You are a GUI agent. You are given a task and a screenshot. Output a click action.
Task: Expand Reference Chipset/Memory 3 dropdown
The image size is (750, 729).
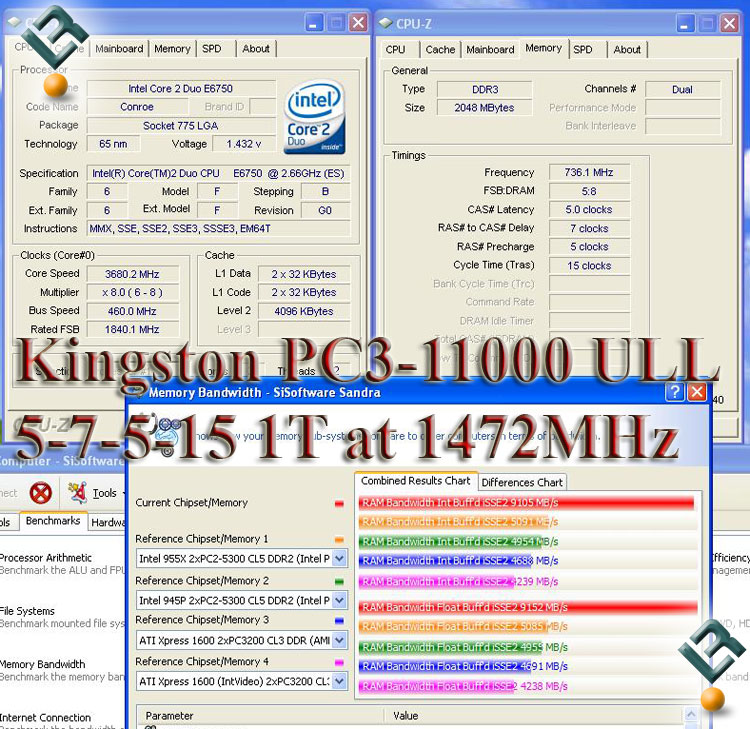[x=339, y=640]
